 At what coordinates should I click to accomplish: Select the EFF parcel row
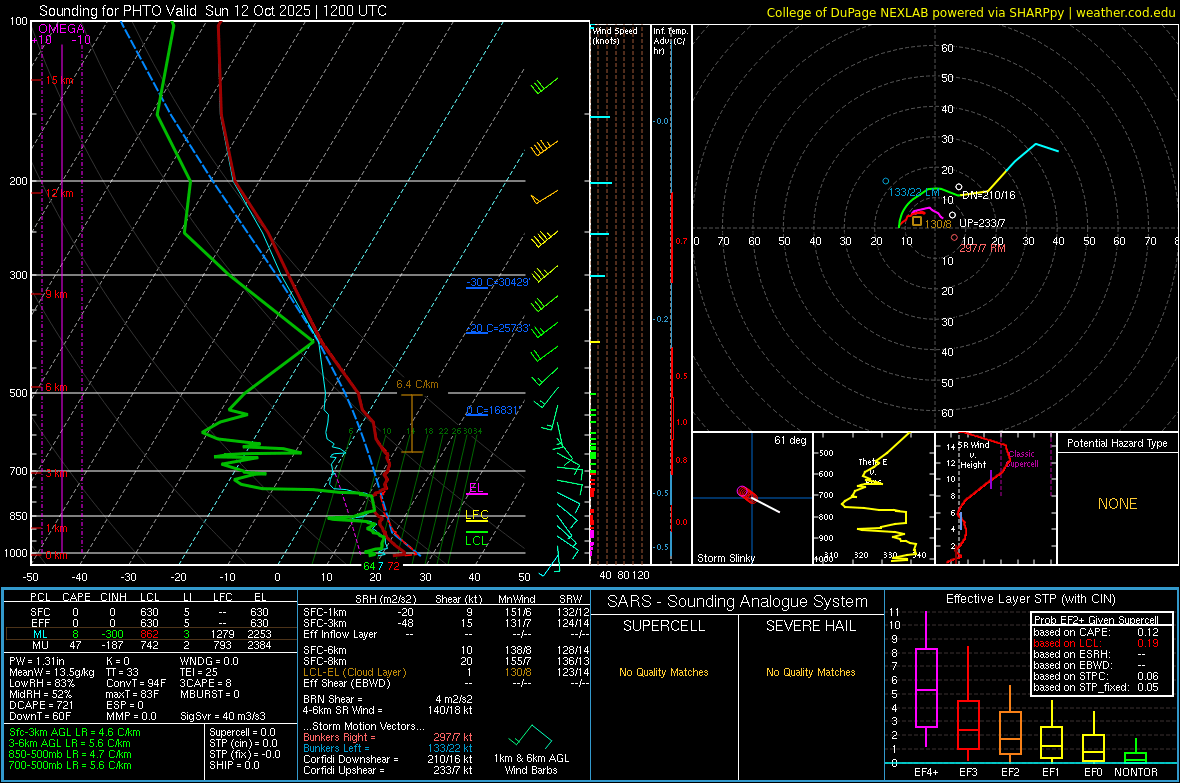[x=149, y=623]
